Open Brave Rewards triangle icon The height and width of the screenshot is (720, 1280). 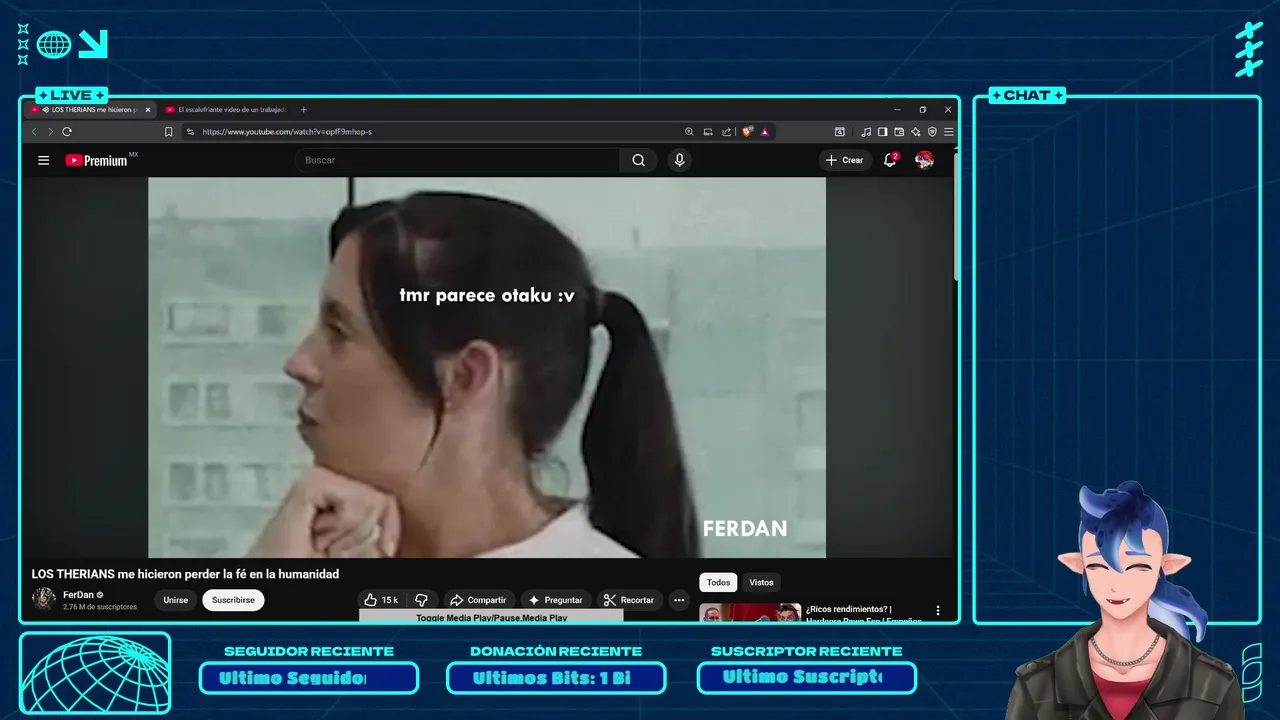(x=764, y=132)
